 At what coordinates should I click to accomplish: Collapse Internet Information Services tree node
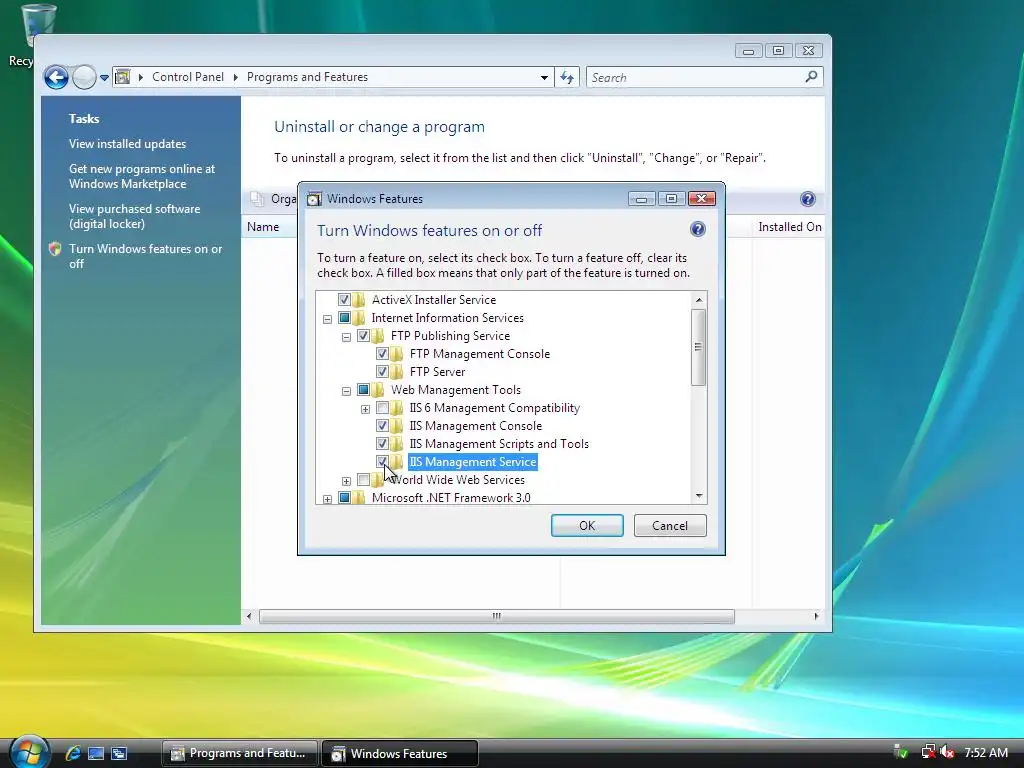coord(327,319)
